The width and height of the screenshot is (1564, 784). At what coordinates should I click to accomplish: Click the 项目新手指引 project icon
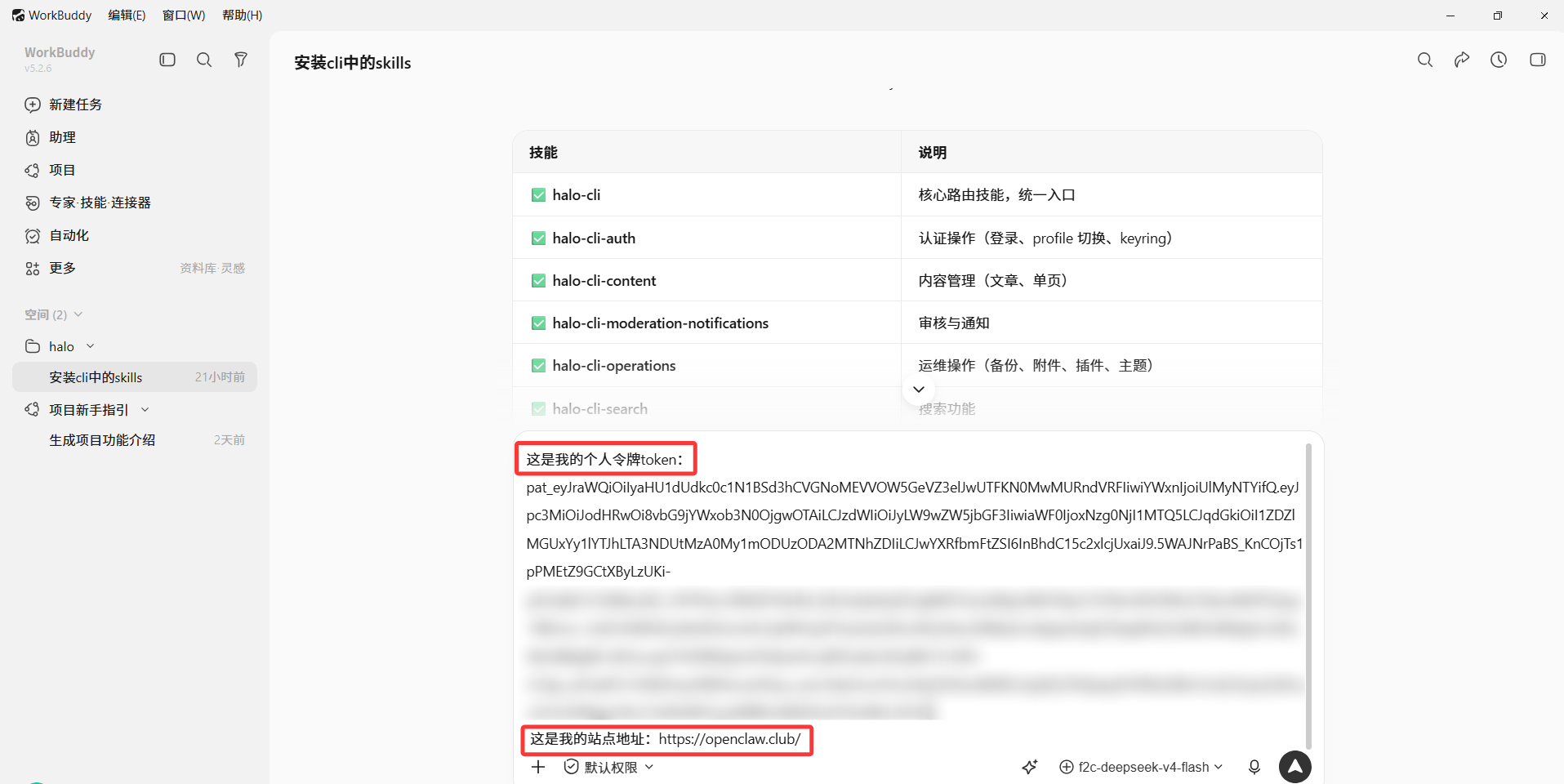point(33,409)
